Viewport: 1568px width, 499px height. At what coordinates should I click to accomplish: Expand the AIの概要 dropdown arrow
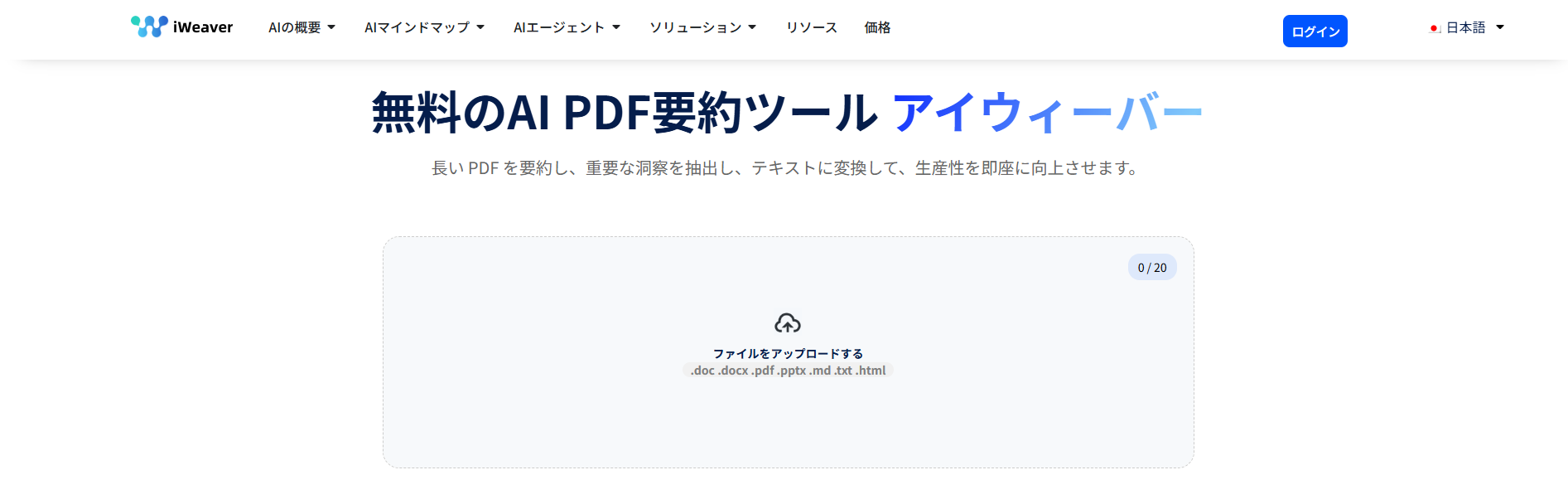(x=331, y=27)
